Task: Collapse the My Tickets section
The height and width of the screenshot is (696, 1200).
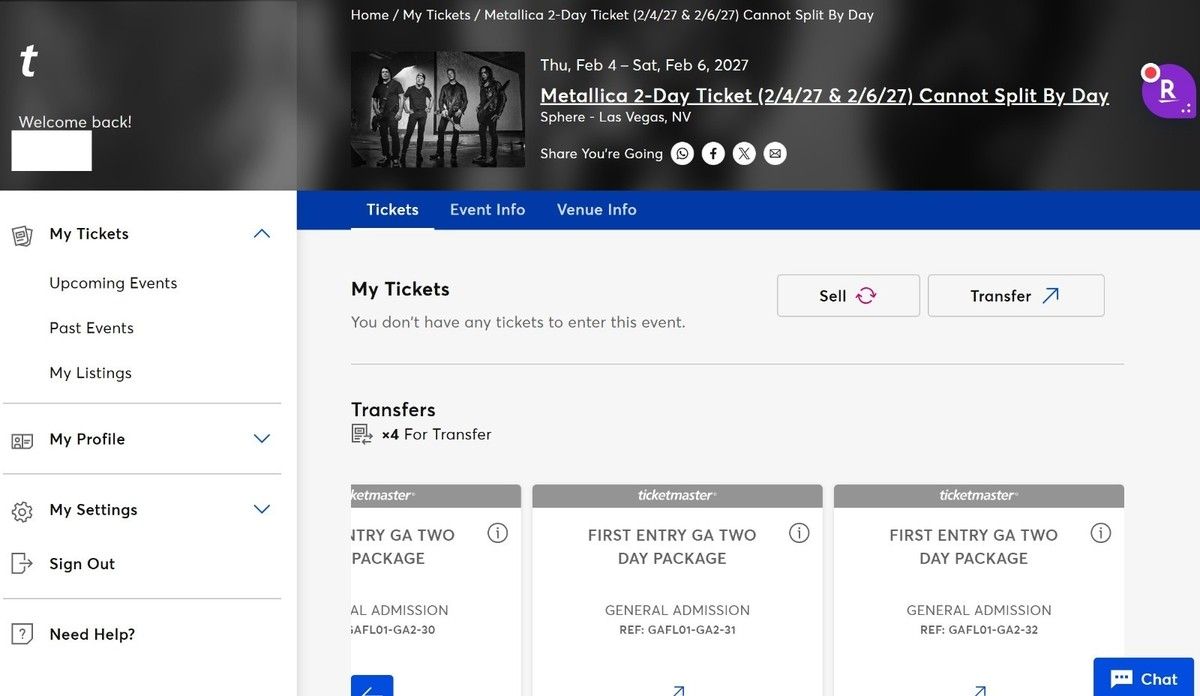Action: point(262,234)
